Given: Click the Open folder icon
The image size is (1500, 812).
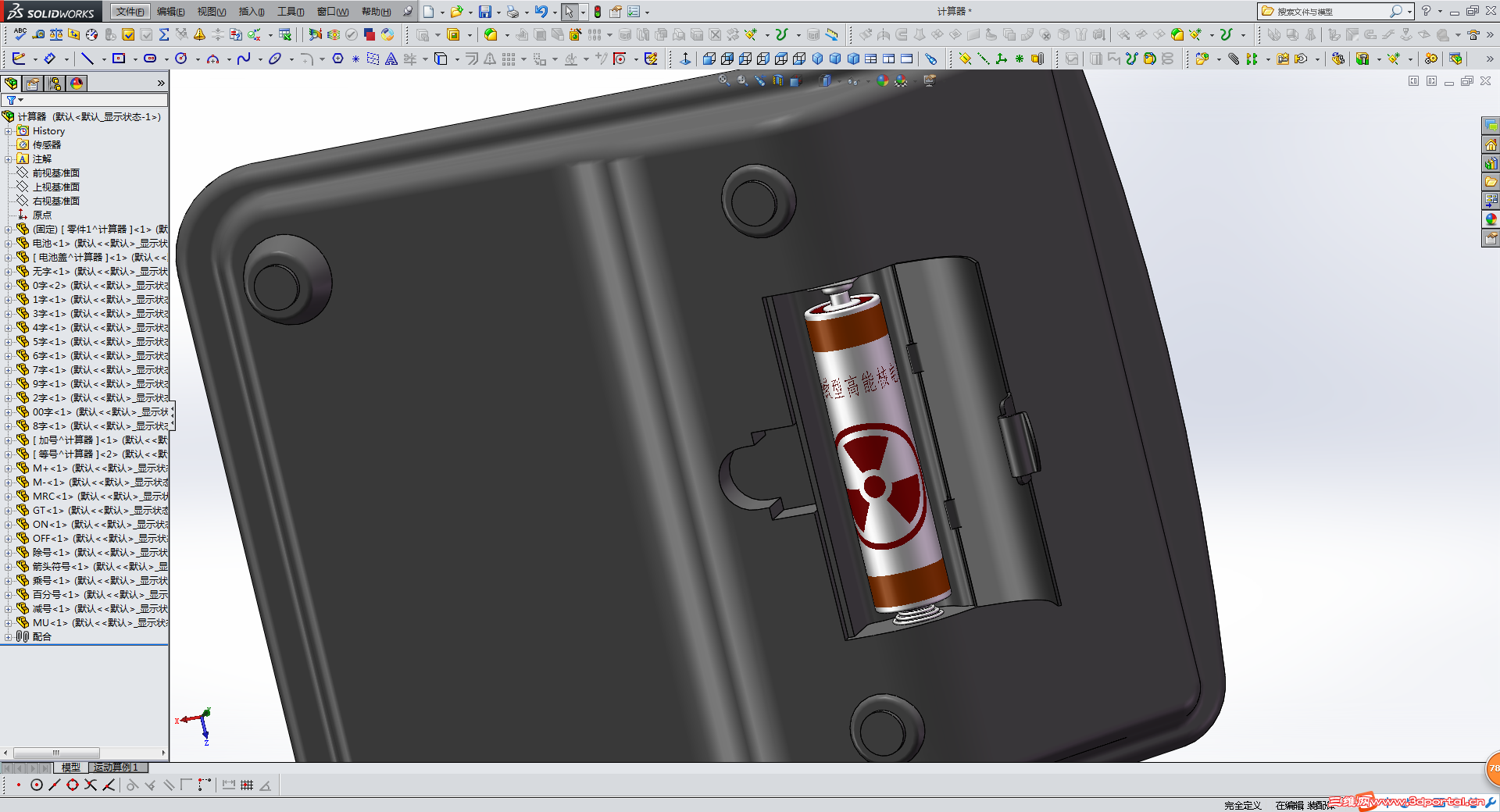Looking at the screenshot, I should (456, 12).
